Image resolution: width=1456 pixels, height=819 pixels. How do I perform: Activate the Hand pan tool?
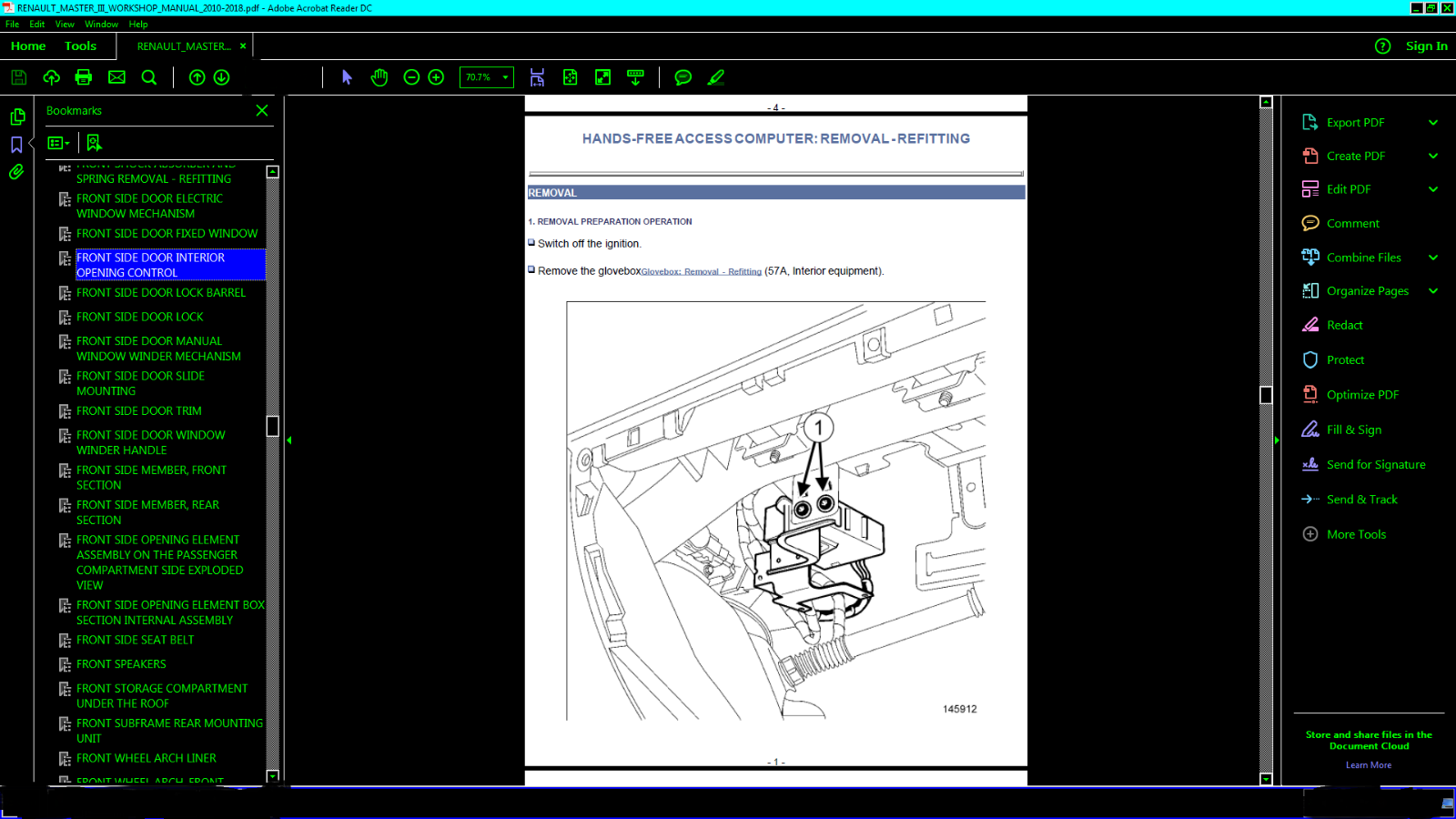tap(379, 77)
